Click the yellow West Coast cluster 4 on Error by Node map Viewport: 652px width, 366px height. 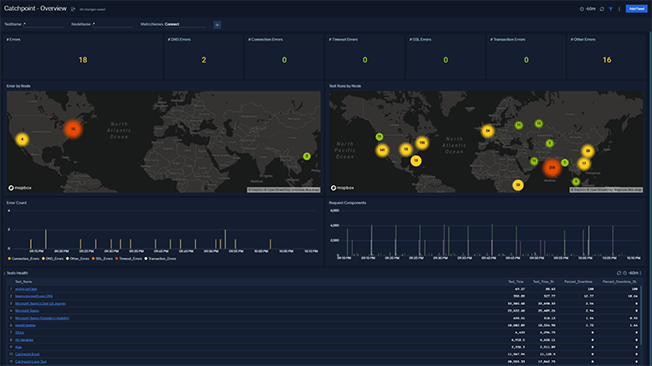tap(22, 139)
